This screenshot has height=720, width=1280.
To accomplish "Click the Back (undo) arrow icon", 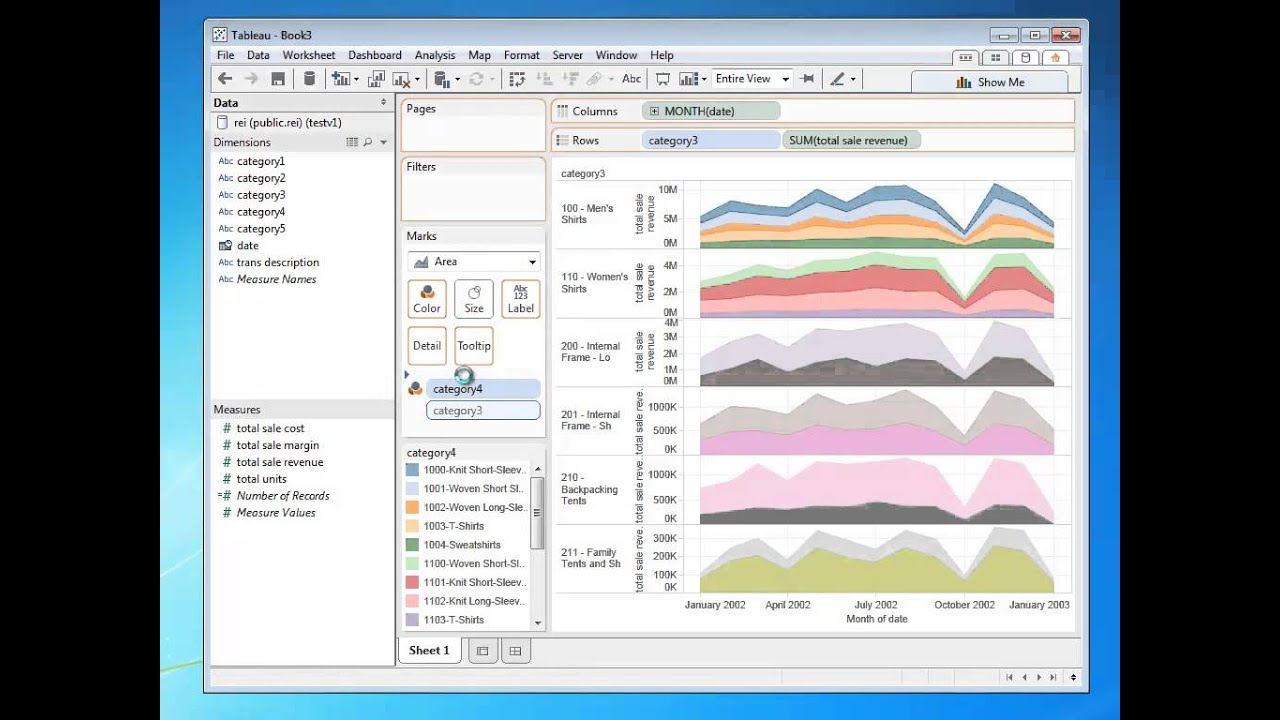I will pos(225,79).
